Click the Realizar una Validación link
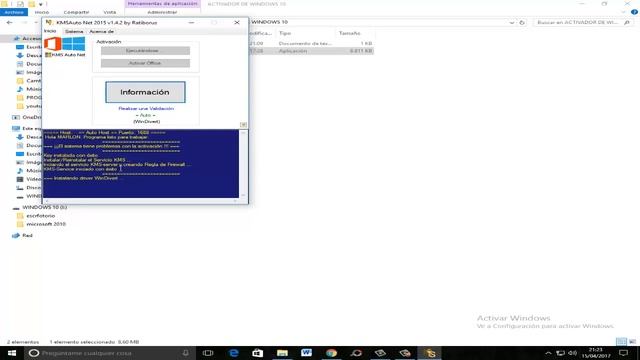 (146, 109)
